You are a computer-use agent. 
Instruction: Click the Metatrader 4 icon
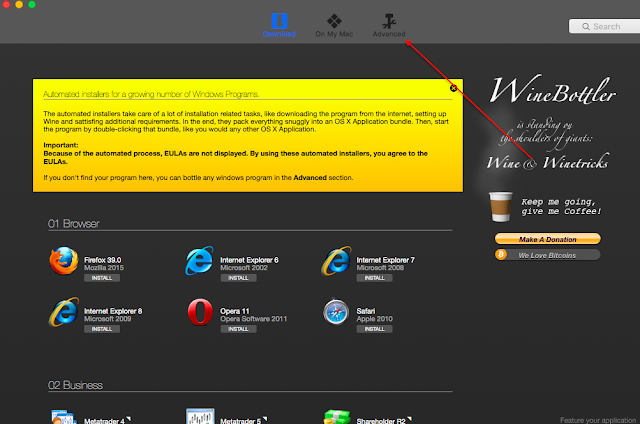tap(64, 417)
